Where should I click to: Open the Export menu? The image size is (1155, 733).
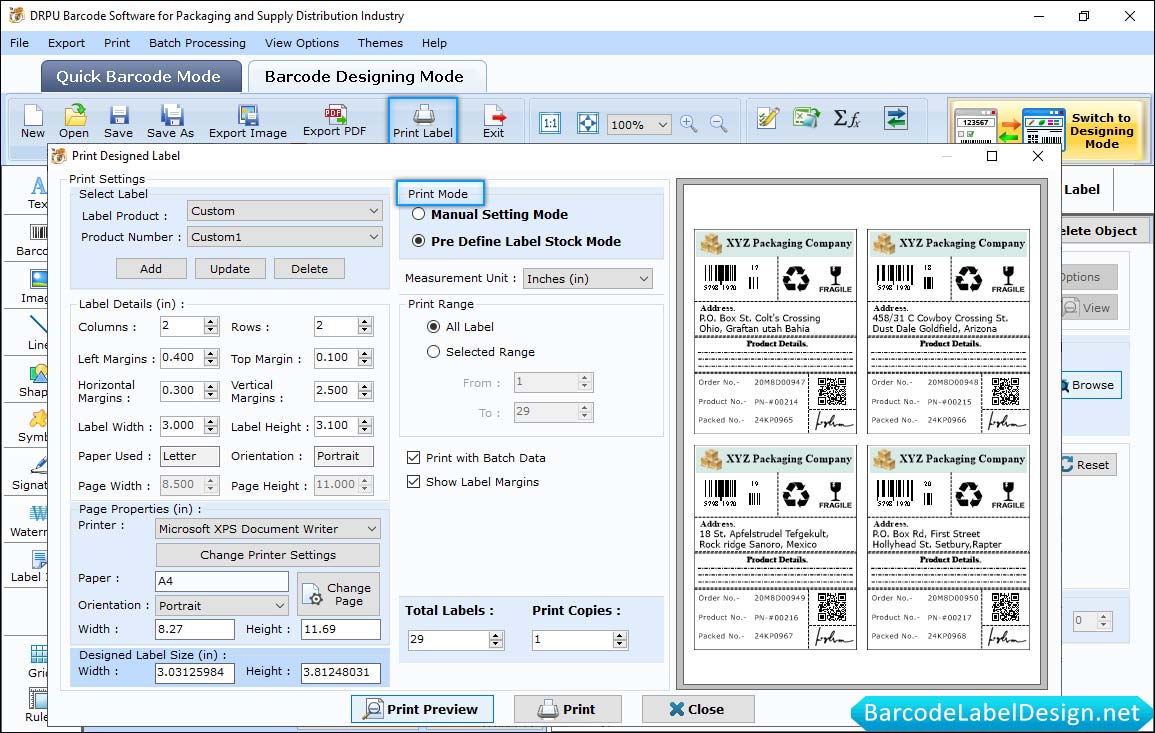[x=66, y=43]
